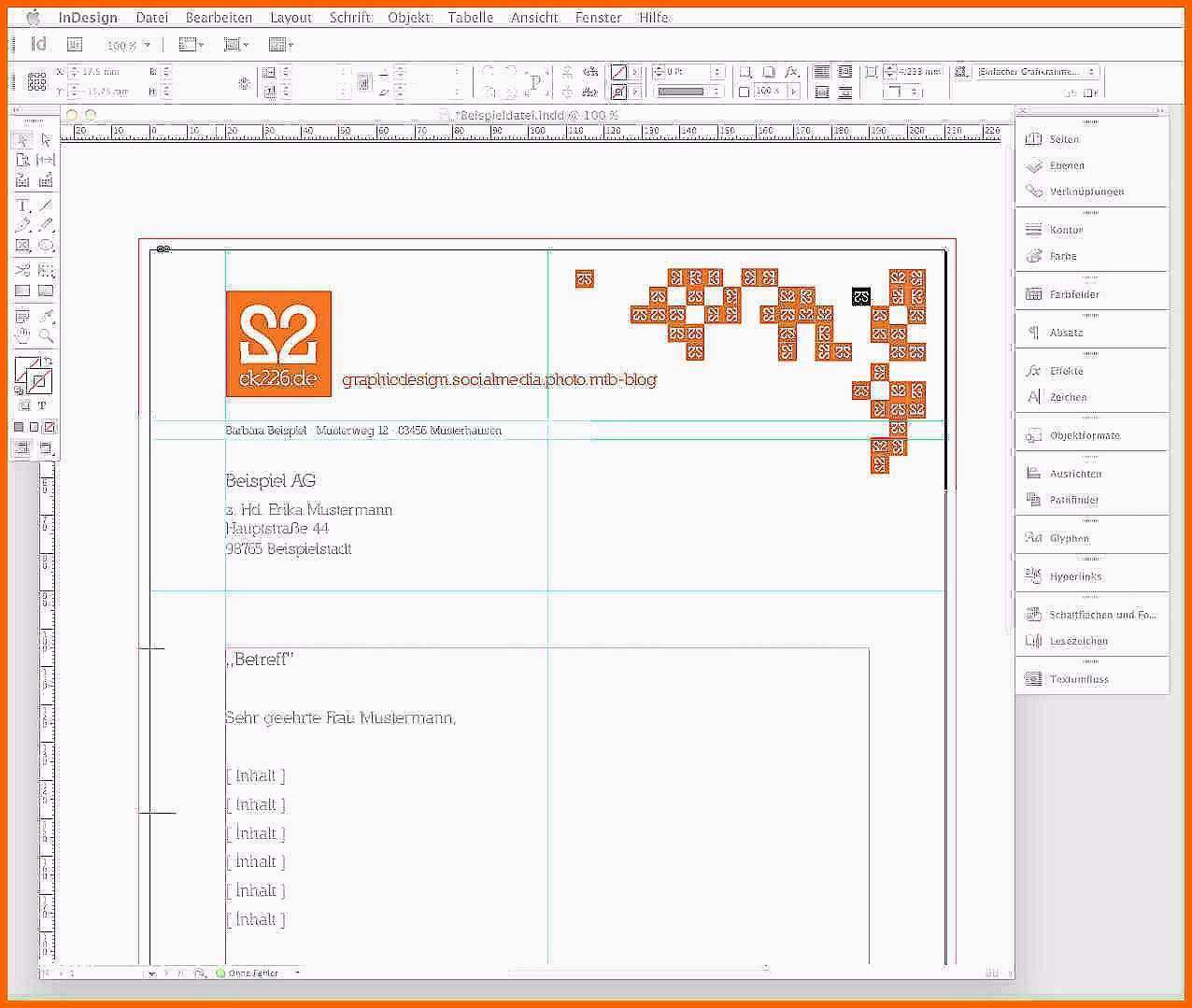1192x1008 pixels.
Task: Open the Objekt menu
Action: (409, 17)
